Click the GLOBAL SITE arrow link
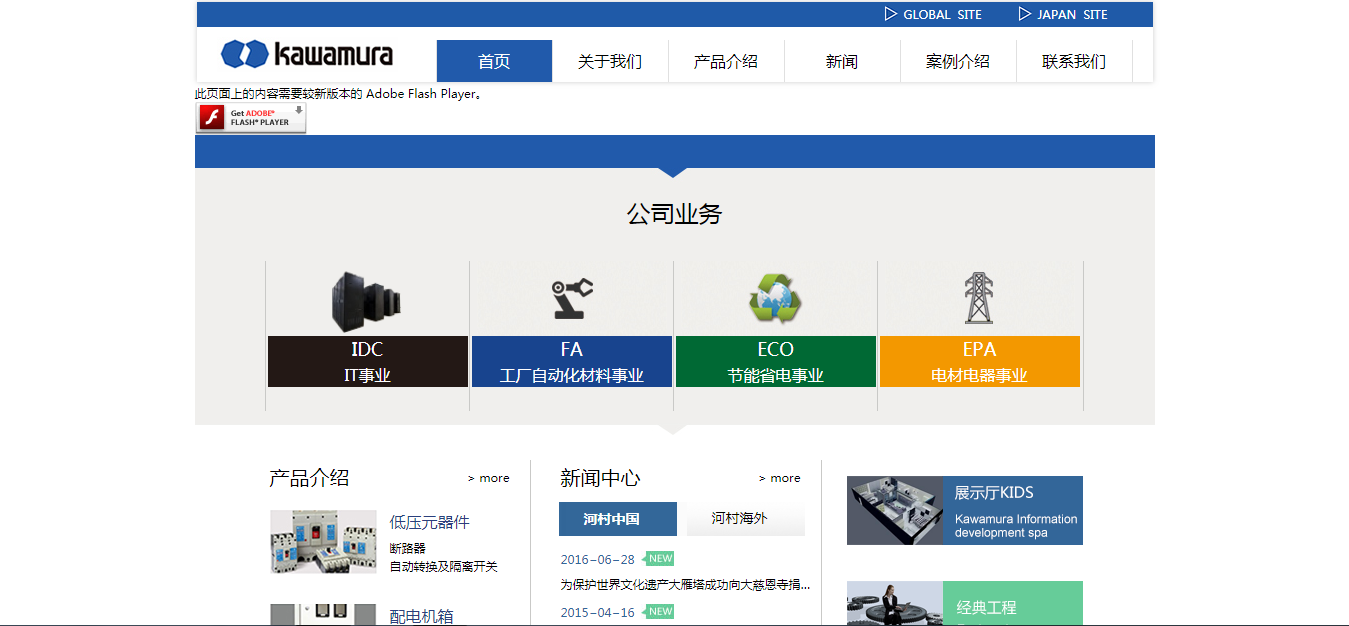1349x626 pixels. (933, 15)
